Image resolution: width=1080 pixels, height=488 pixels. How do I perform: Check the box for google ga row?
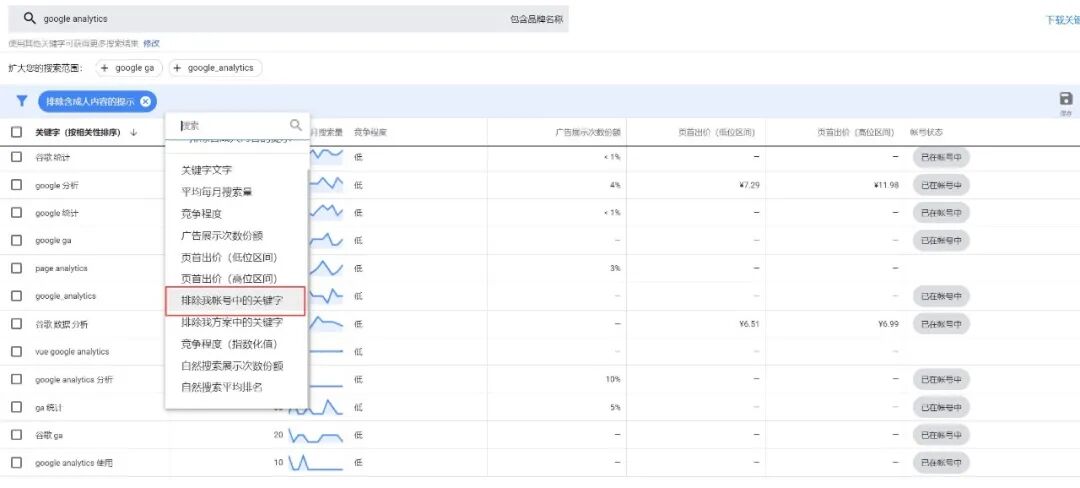point(17,240)
